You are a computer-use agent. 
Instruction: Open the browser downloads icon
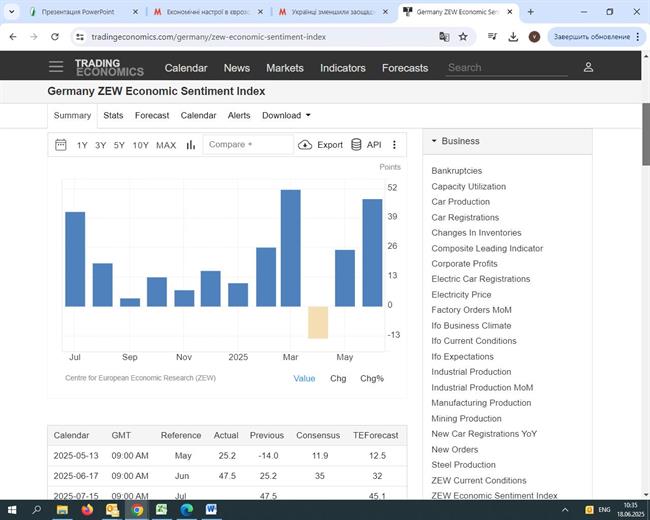coord(513,37)
